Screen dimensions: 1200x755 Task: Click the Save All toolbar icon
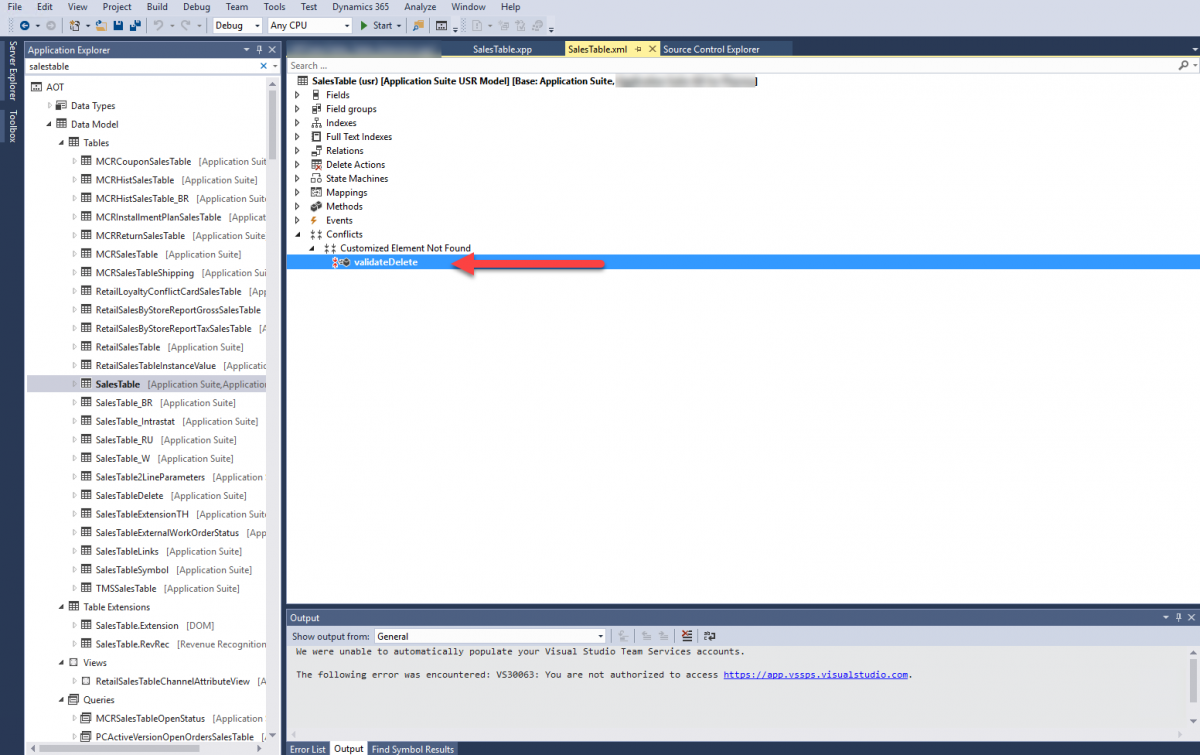133,25
